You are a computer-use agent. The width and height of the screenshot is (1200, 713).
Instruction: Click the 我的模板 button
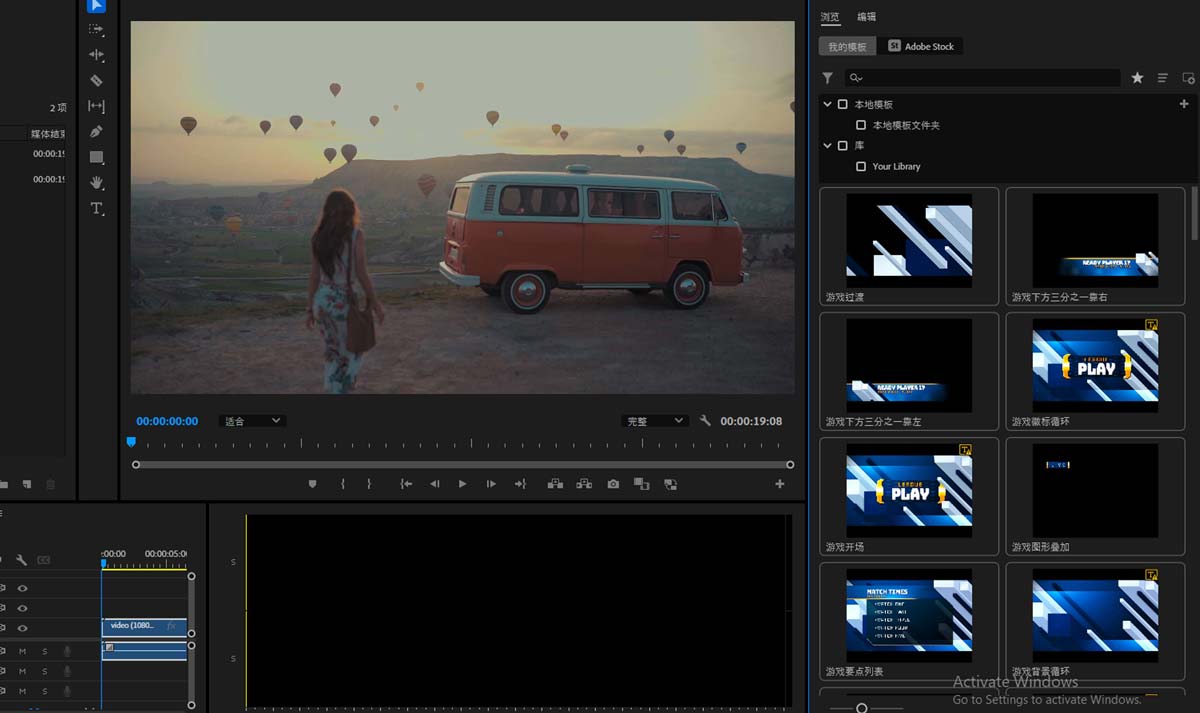[847, 46]
